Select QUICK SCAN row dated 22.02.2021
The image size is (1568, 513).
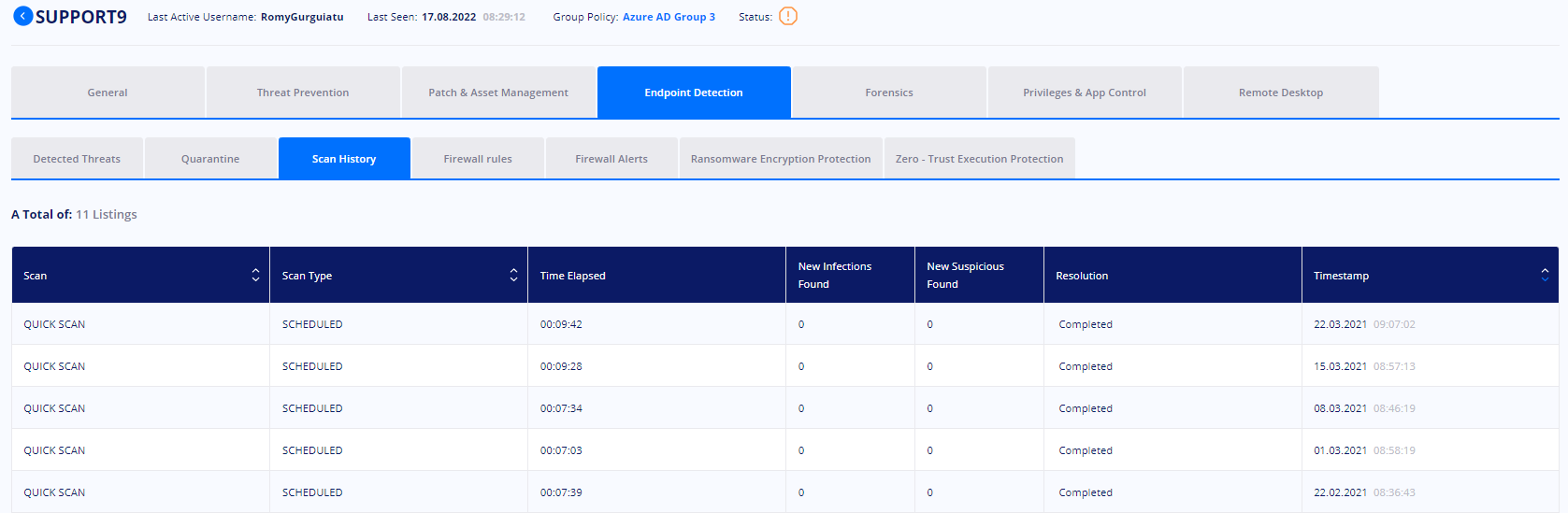[784, 492]
